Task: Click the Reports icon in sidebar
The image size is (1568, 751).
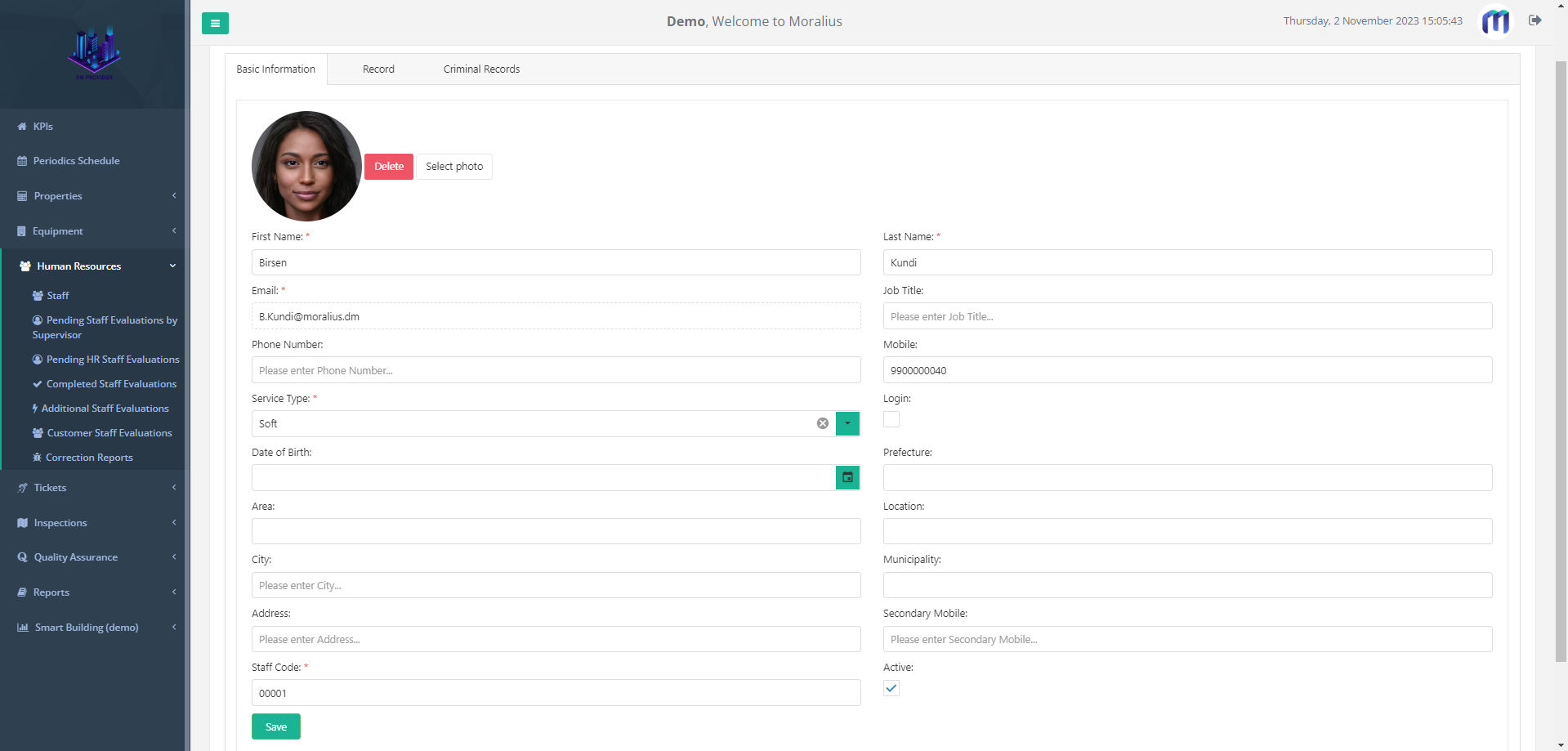Action: [22, 592]
